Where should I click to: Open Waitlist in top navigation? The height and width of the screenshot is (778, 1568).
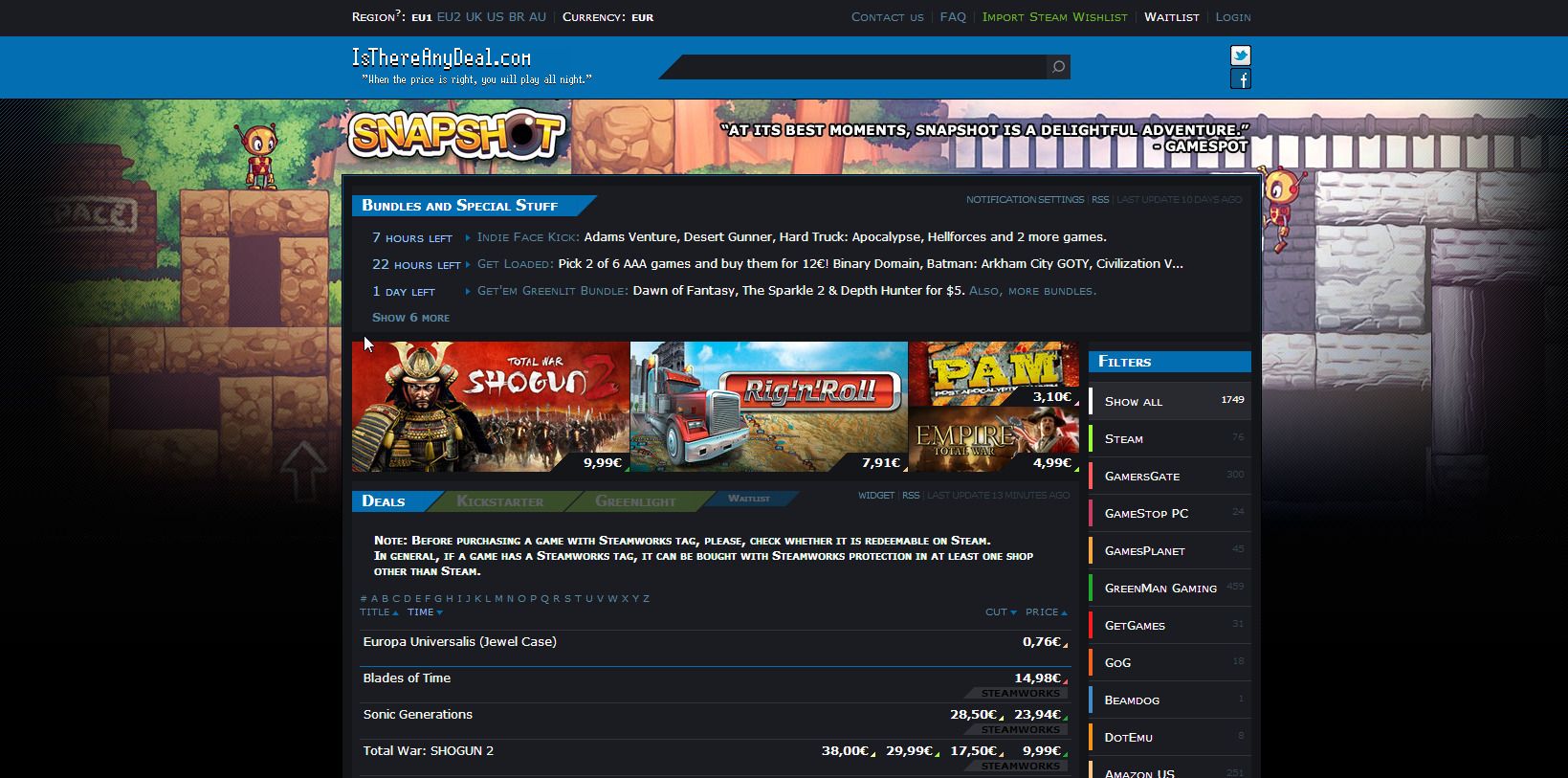click(x=1172, y=17)
